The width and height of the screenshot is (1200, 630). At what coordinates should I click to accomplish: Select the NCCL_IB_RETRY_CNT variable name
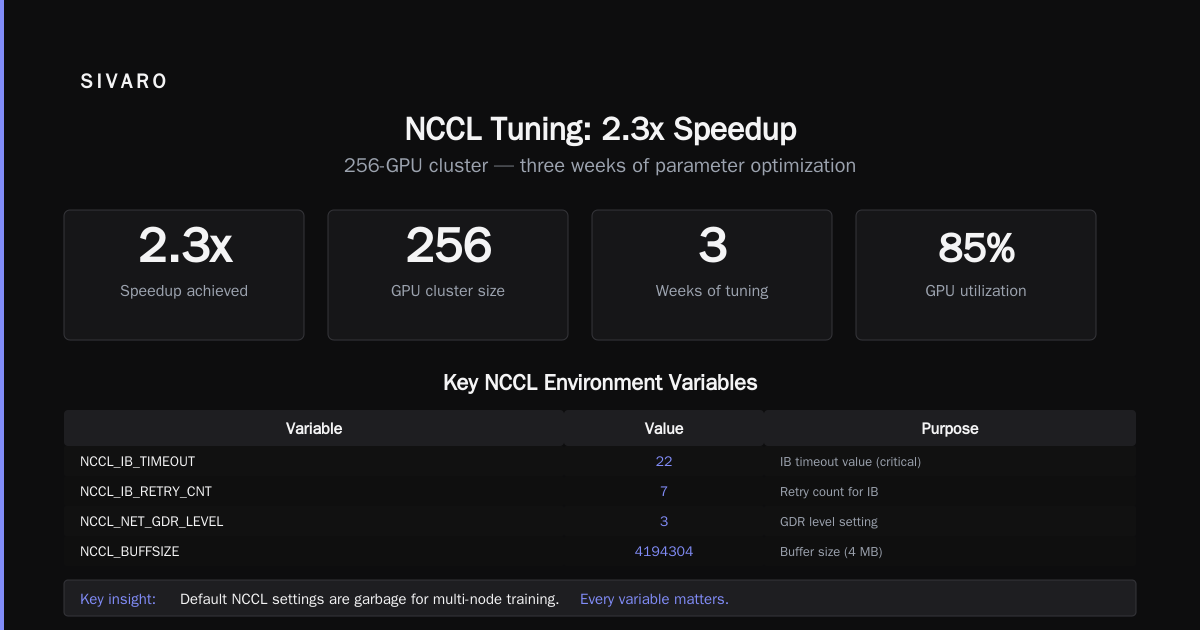click(146, 492)
